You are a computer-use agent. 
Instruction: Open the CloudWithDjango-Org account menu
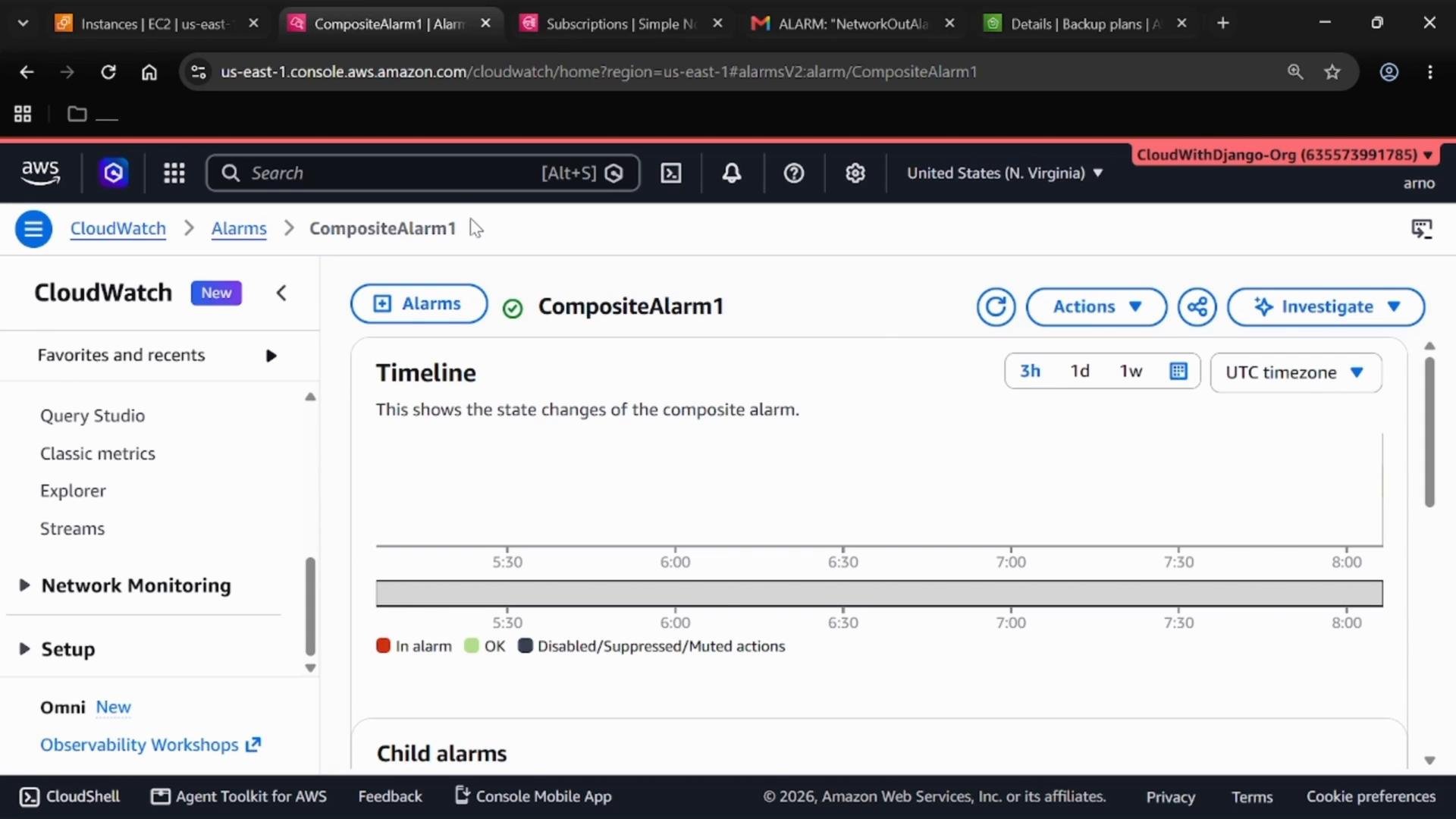pos(1285,155)
